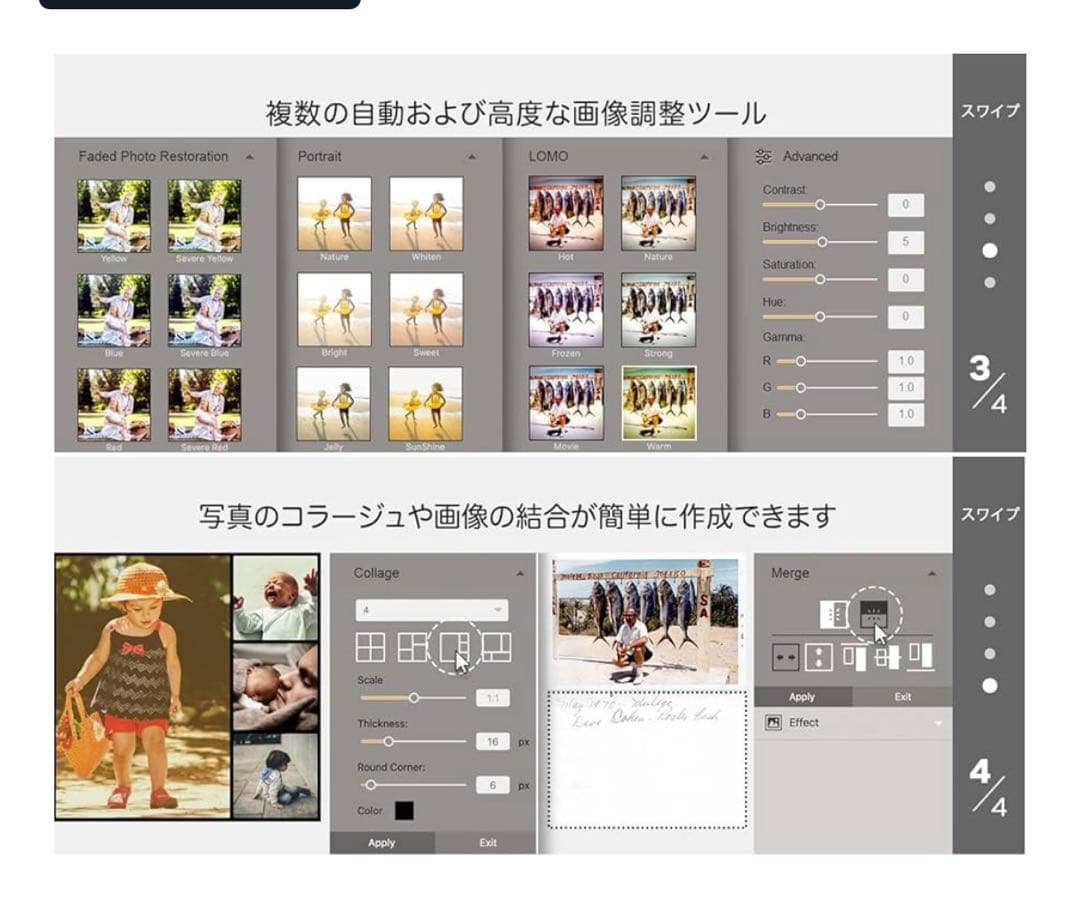Click the Advanced sliders settings icon

pos(764,157)
